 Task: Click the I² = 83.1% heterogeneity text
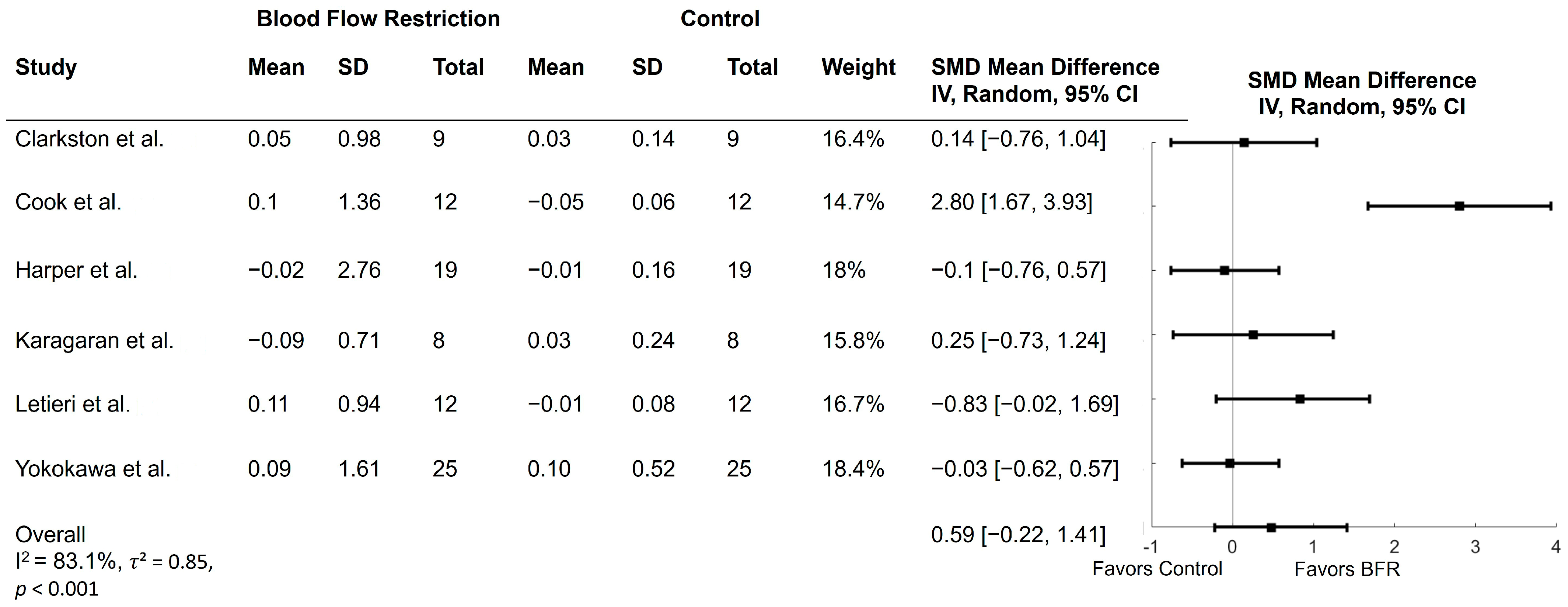pos(67,561)
